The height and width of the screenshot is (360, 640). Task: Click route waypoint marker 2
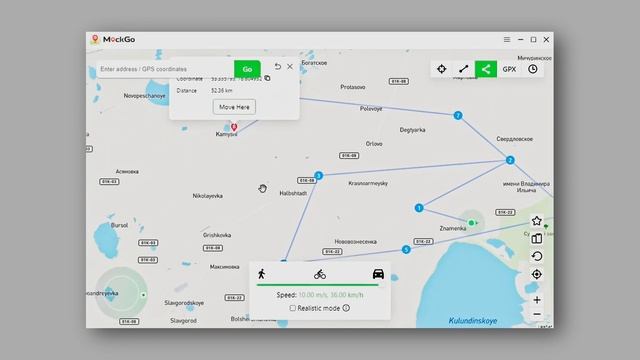[x=510, y=160]
